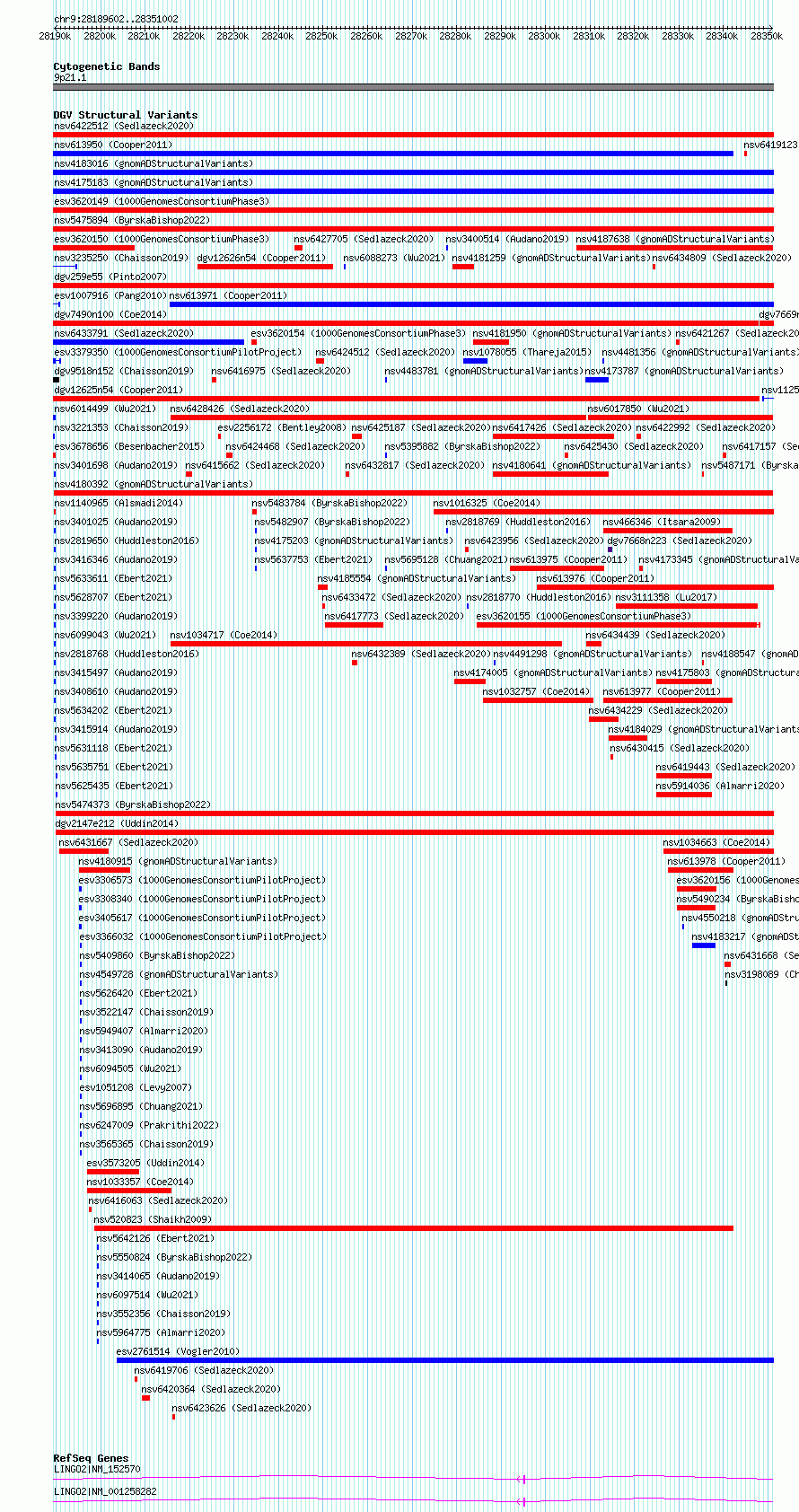Click the esv3620150 variant label
Viewport: 799px width, 1512px height.
tap(162, 239)
